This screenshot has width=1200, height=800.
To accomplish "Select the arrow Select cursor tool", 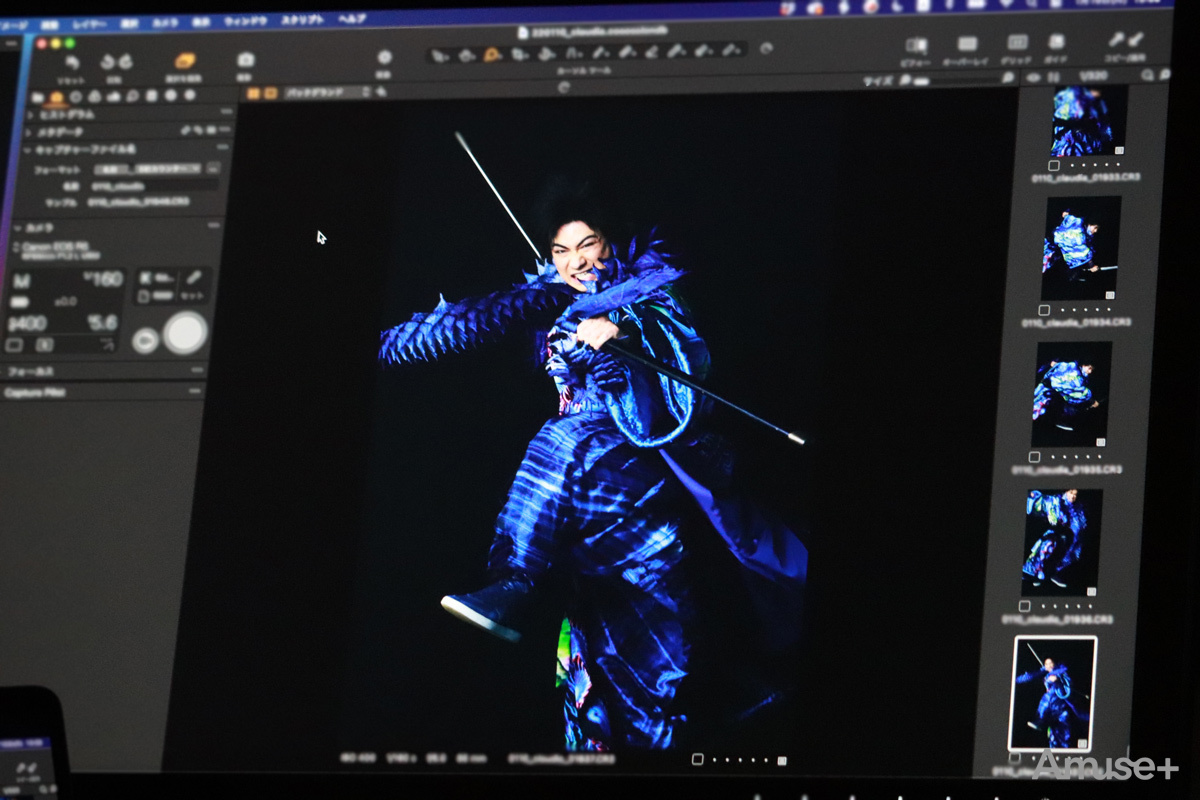I will pos(441,55).
